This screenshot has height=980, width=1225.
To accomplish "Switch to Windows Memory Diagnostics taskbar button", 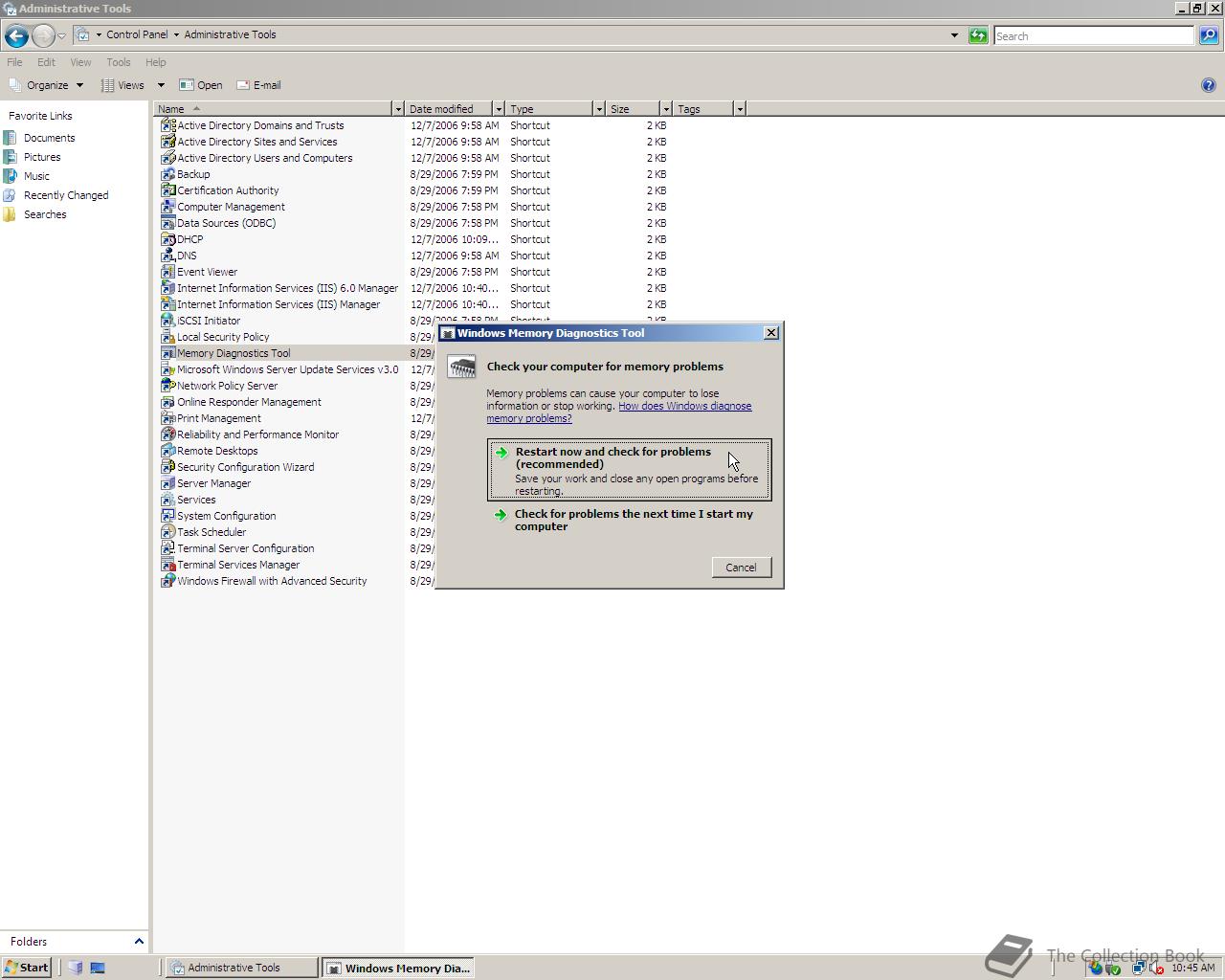I will pos(398,968).
